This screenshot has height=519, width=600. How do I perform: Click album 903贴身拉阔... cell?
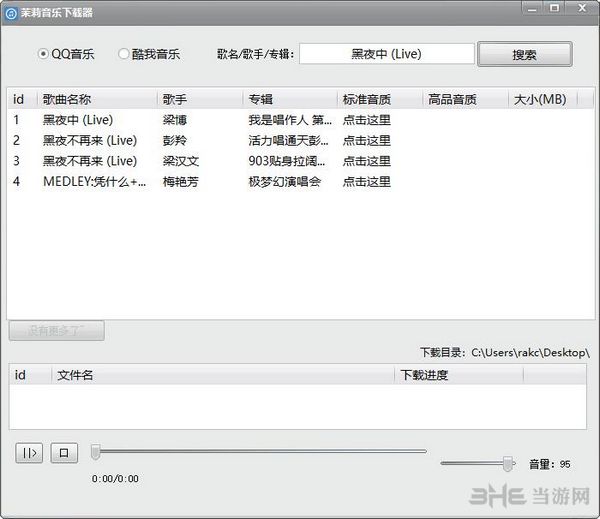[x=287, y=161]
